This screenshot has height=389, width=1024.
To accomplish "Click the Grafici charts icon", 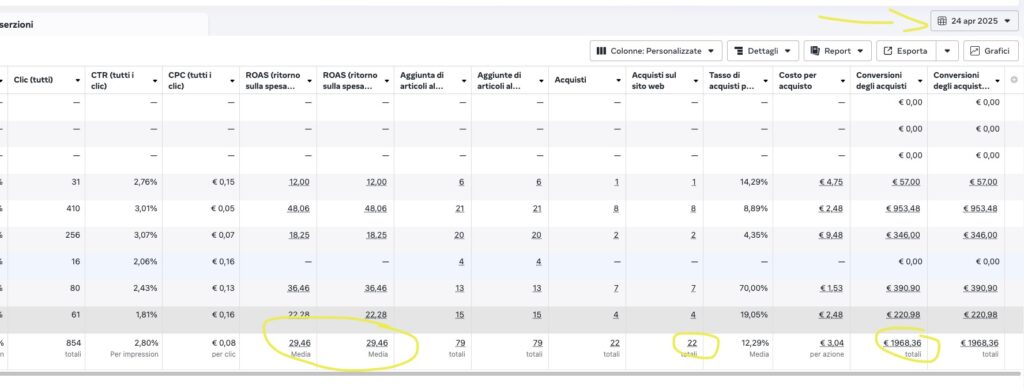I will [x=975, y=51].
